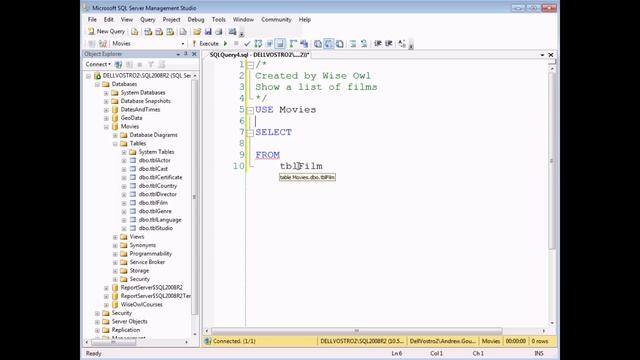
Task: Increase the indent of selected lines
Action: (389, 43)
